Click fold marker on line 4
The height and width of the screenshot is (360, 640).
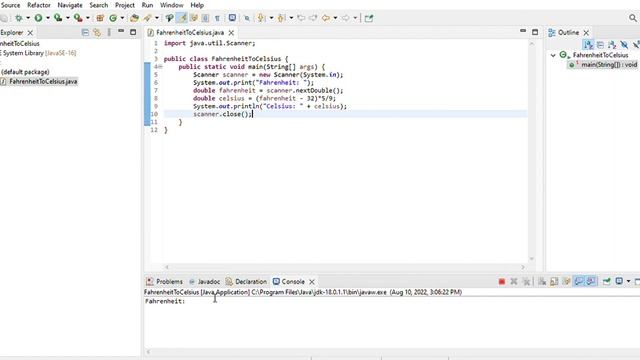[x=160, y=67]
